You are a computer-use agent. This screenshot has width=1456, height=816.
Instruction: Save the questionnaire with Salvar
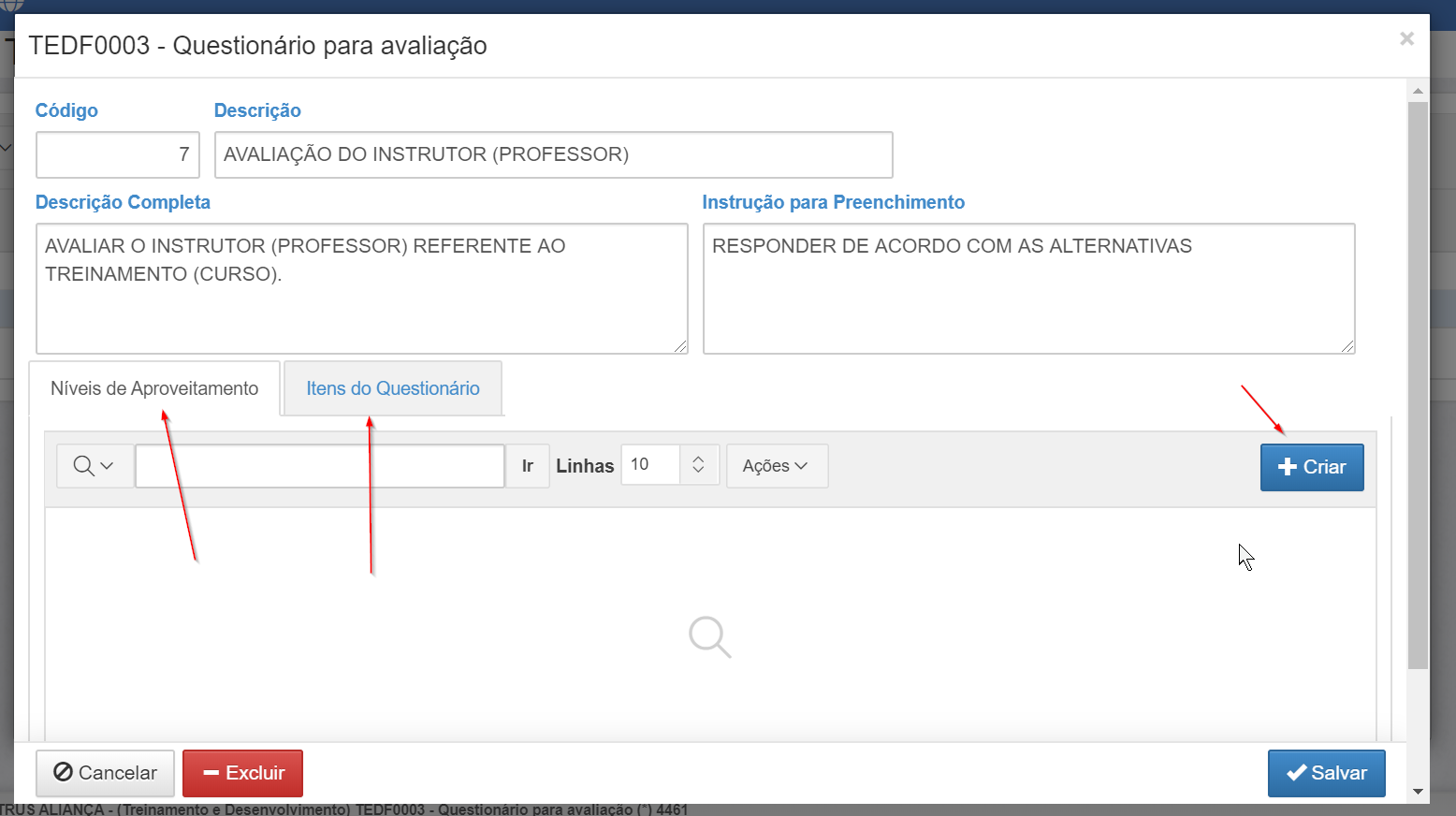[x=1327, y=773]
